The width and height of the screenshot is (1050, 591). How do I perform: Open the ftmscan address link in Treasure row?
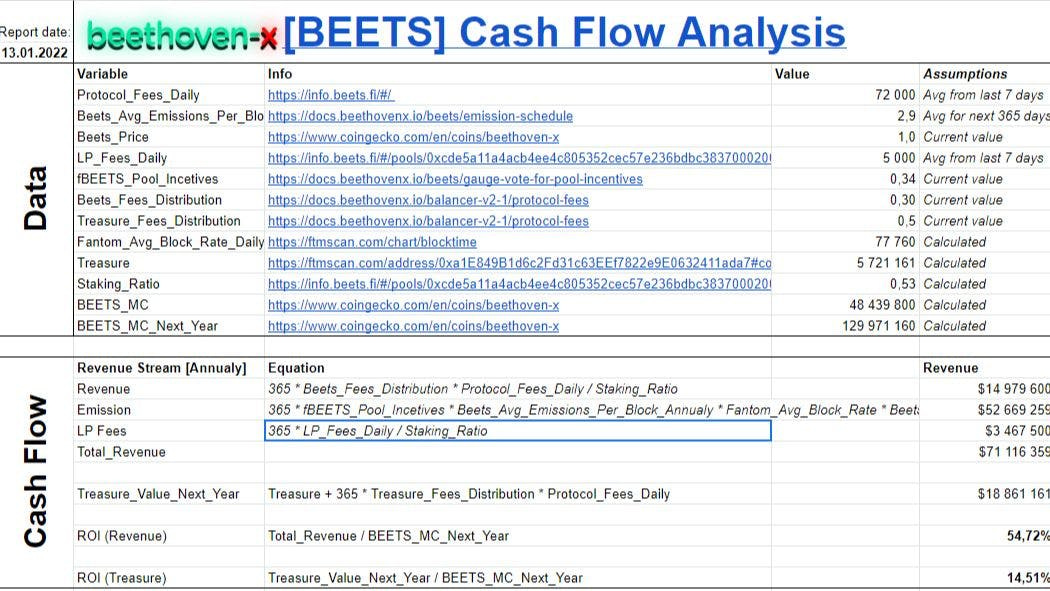coord(519,263)
